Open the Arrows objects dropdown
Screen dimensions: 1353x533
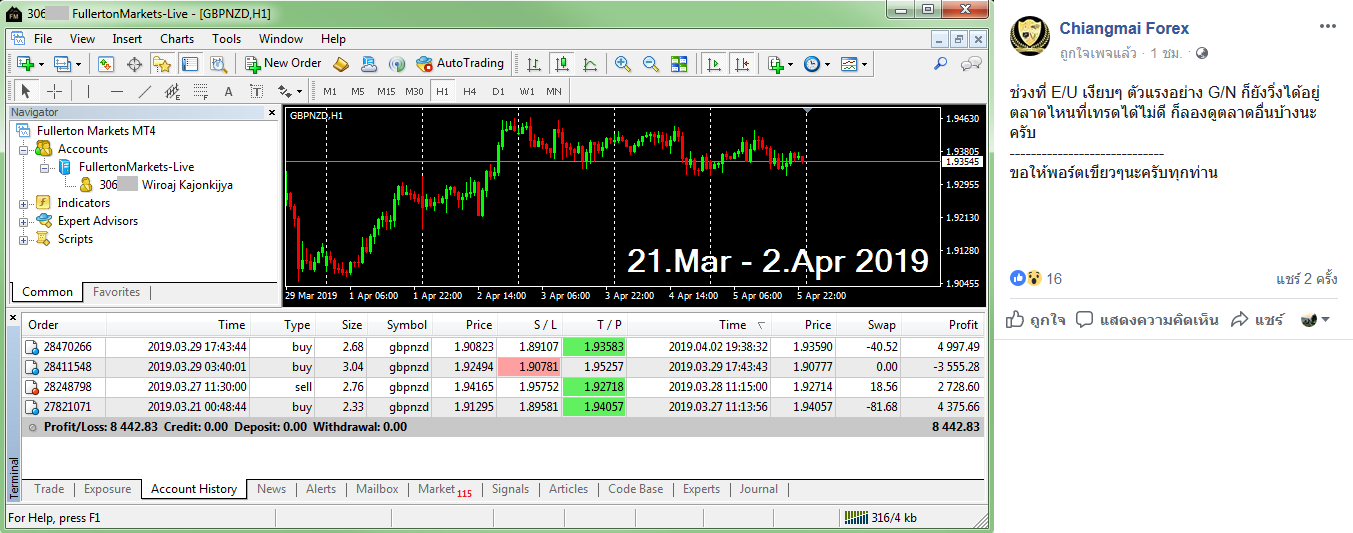pos(289,91)
